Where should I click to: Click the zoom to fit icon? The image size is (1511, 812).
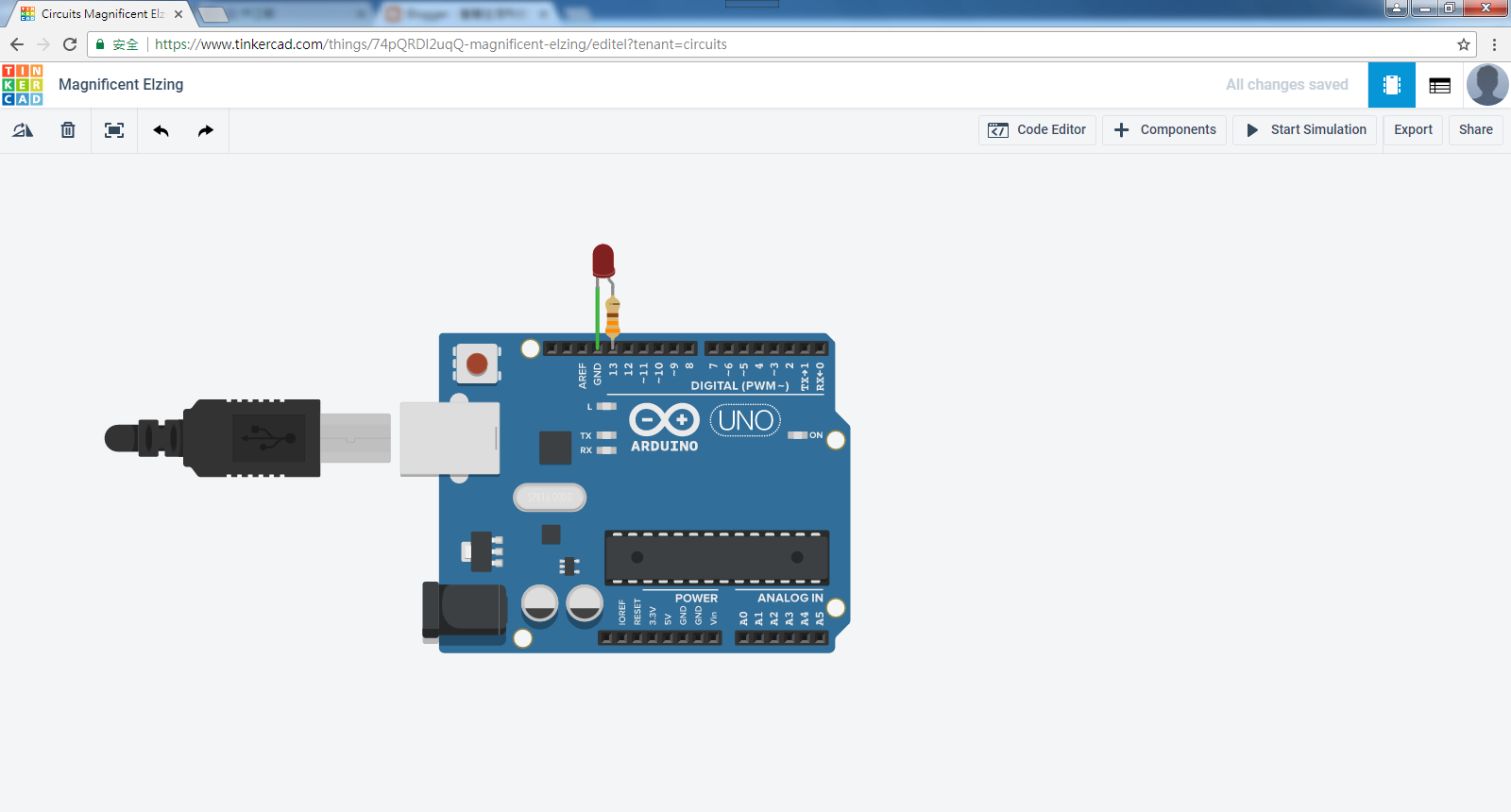pos(114,130)
